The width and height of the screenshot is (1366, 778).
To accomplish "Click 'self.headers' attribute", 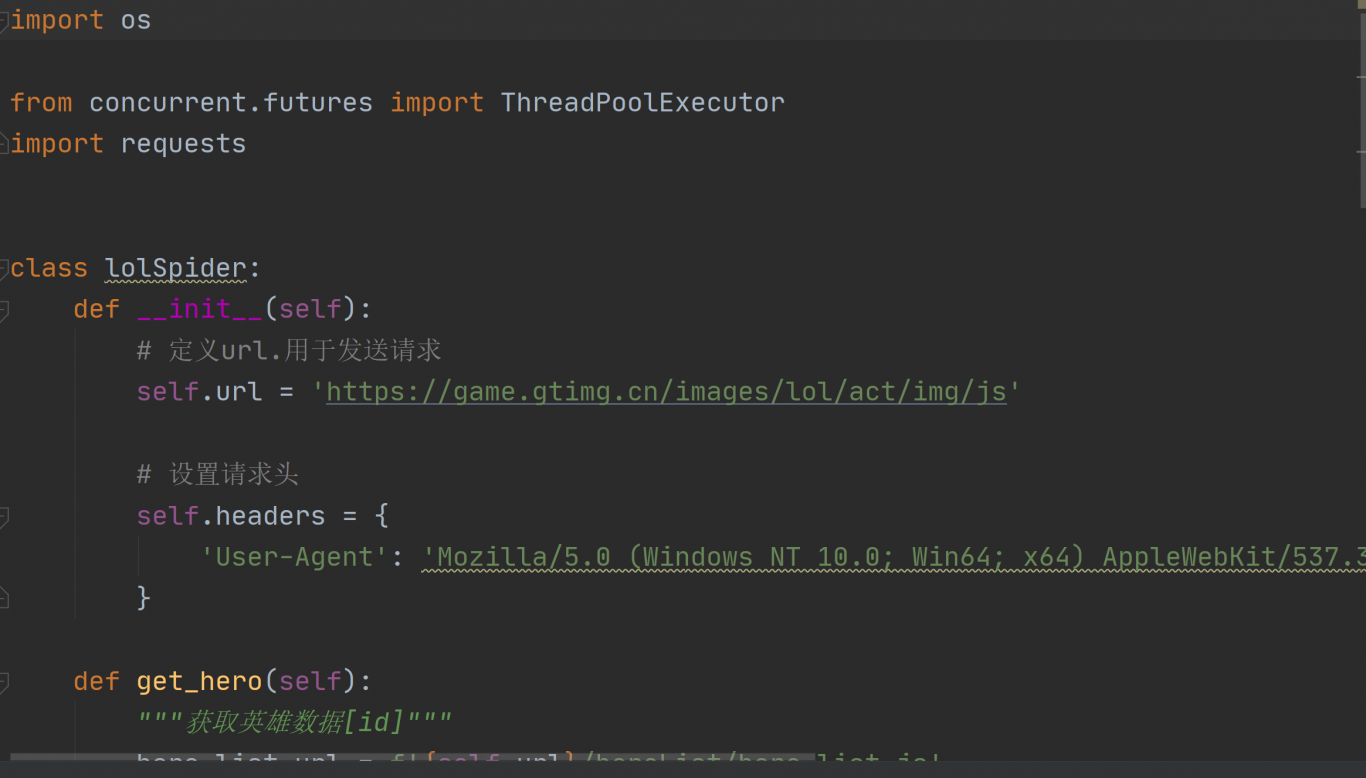I will [x=231, y=516].
